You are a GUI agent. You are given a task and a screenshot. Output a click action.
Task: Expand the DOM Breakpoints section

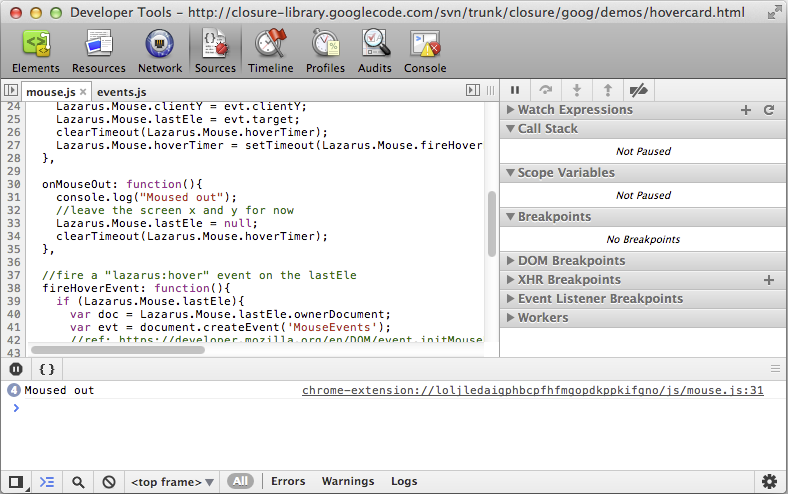pos(571,261)
